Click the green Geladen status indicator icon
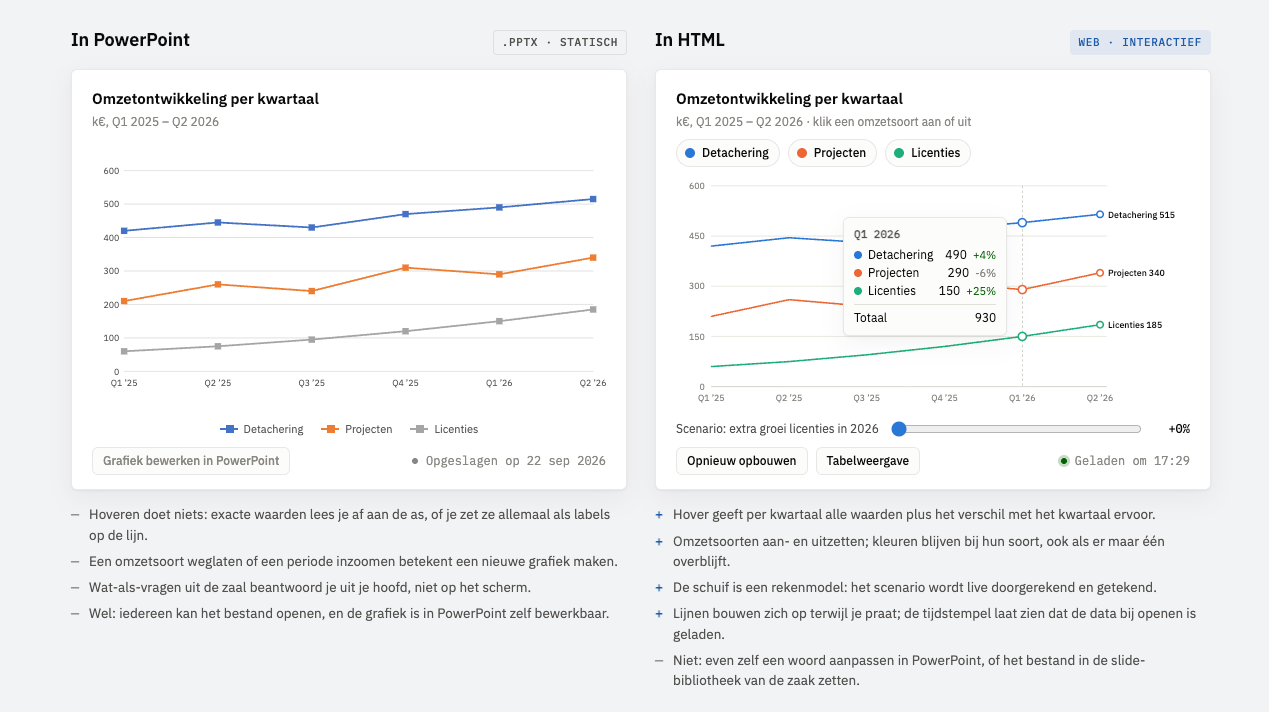1269x712 pixels. [1064, 461]
